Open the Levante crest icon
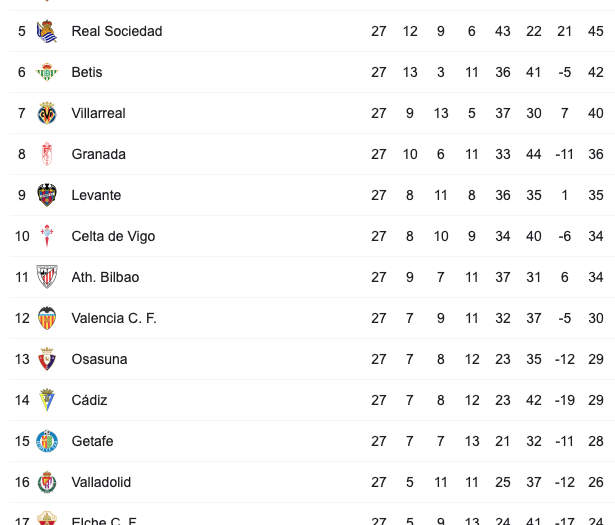615x525 pixels. (47, 195)
